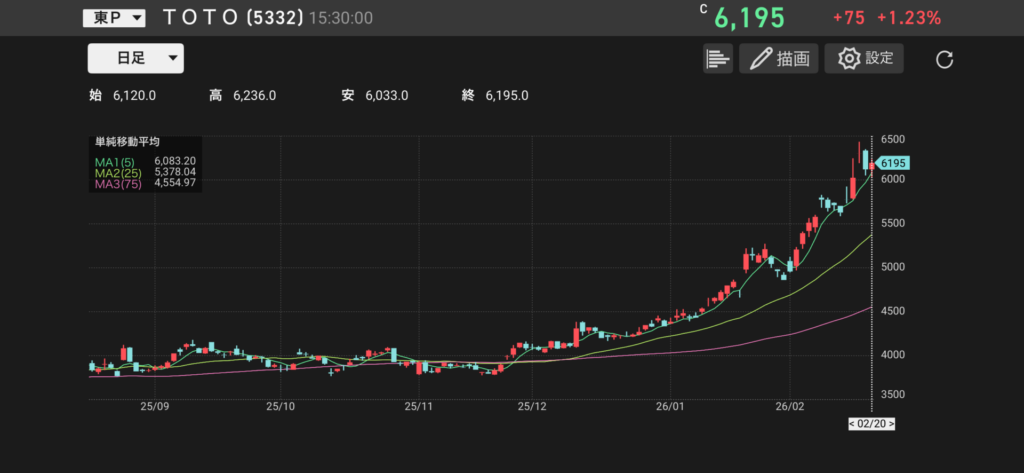The width and height of the screenshot is (1024, 473).
Task: Open 設定 gear settings
Action: coord(864,58)
